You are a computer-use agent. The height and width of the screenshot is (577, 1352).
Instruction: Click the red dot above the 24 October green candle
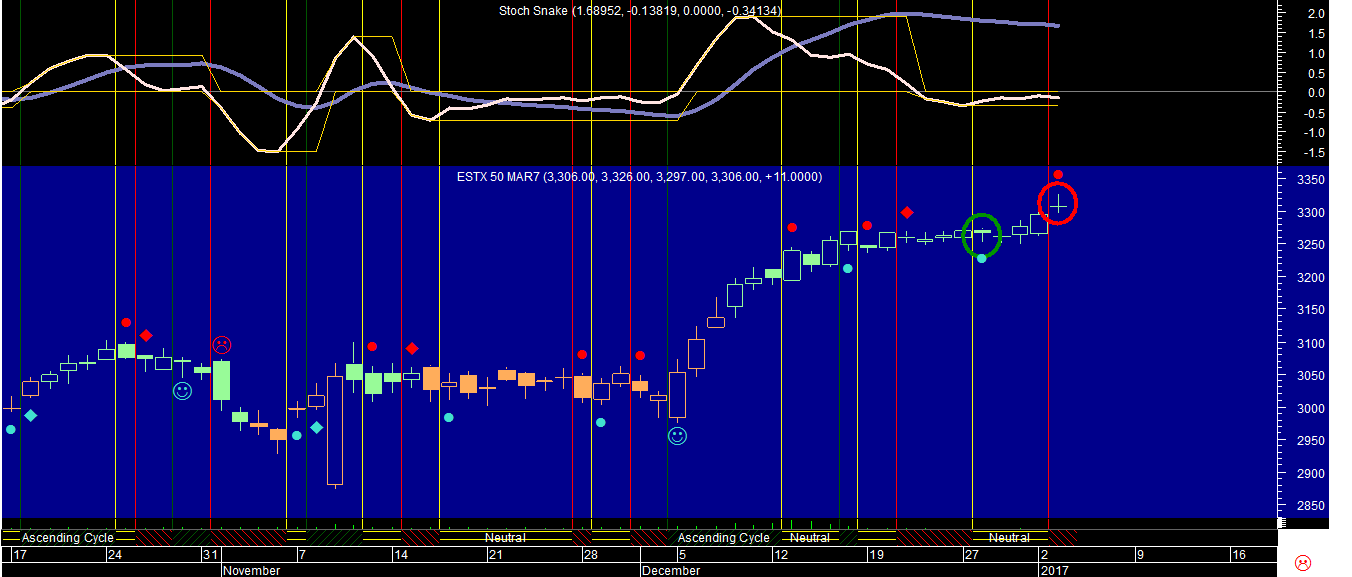click(126, 322)
